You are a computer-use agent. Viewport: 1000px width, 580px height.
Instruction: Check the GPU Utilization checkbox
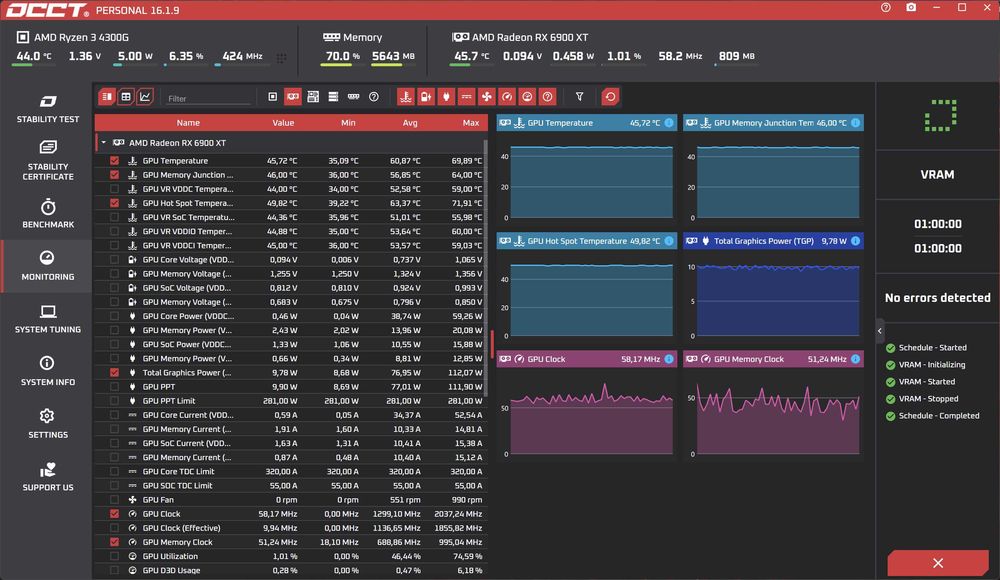[x=114, y=556]
